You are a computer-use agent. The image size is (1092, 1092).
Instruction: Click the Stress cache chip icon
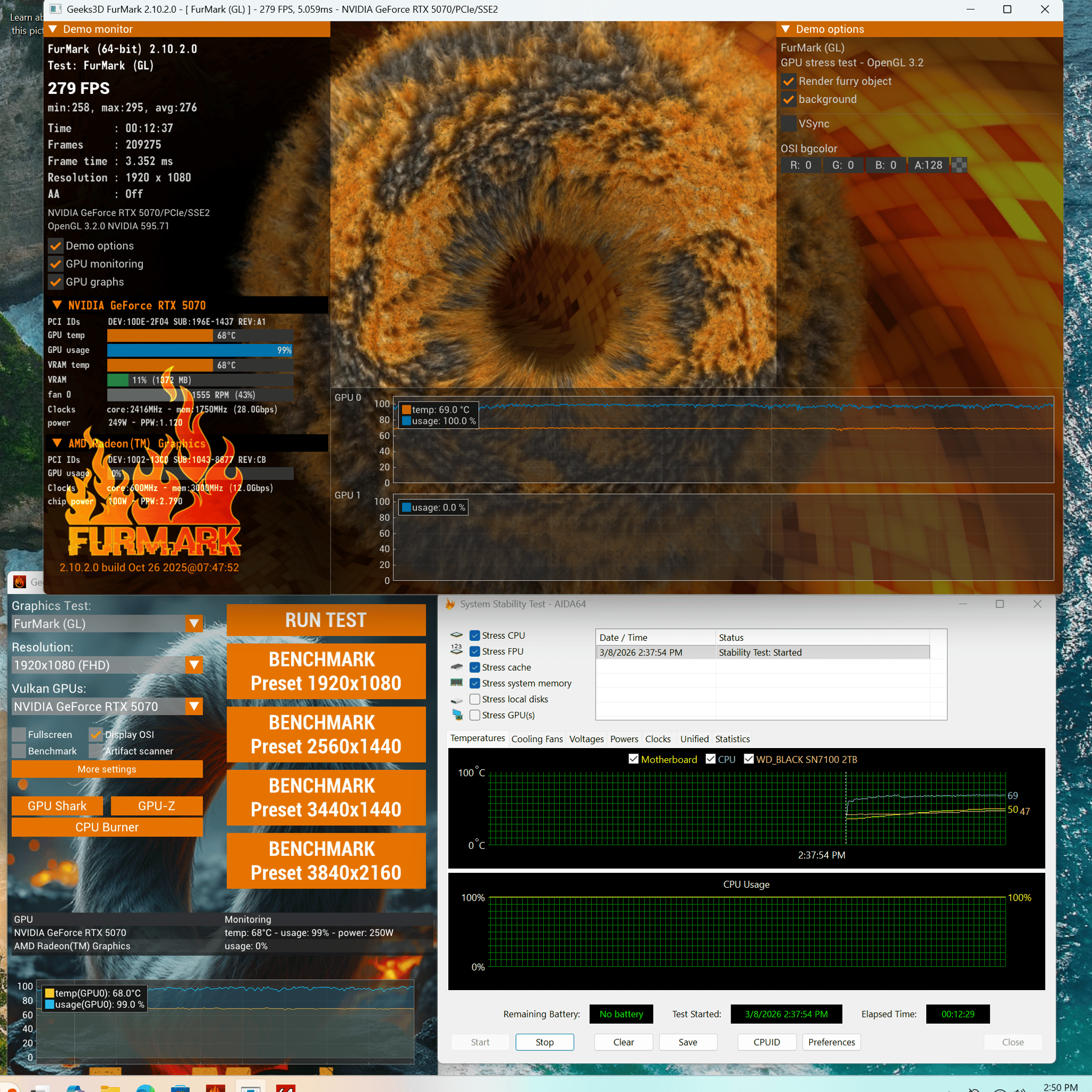point(457,667)
